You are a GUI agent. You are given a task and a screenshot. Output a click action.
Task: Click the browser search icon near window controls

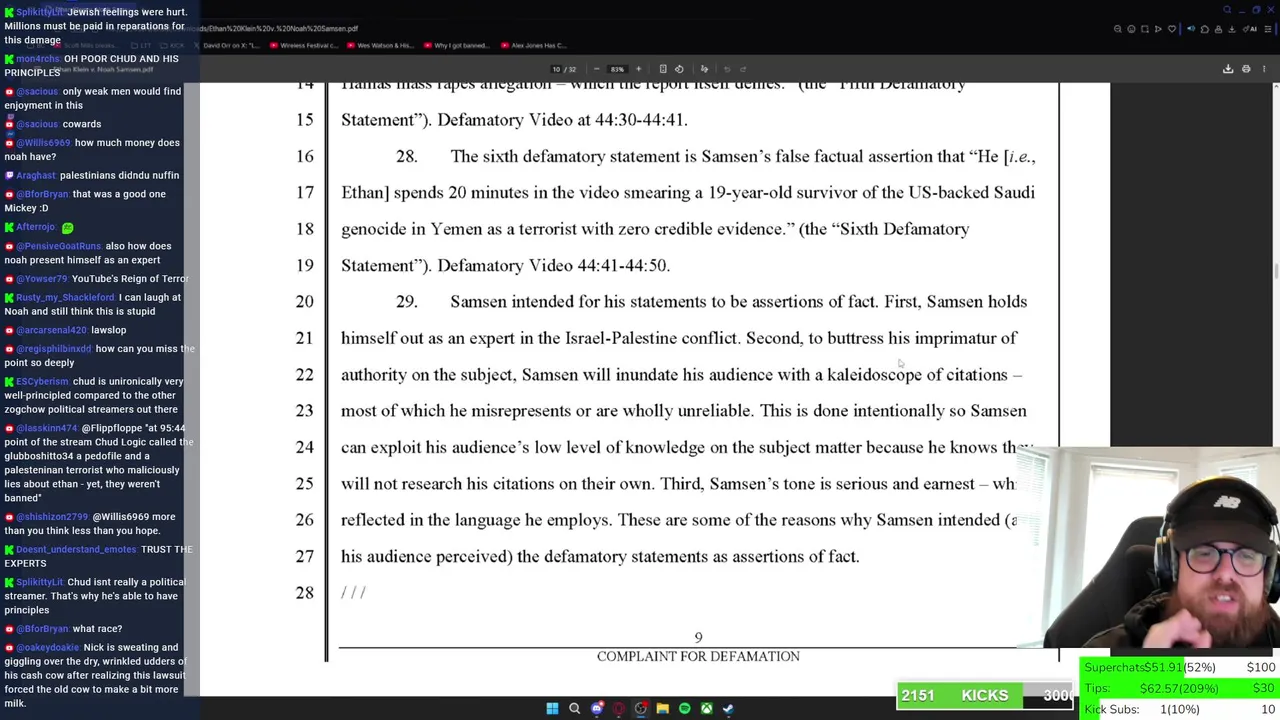[x=1227, y=10]
